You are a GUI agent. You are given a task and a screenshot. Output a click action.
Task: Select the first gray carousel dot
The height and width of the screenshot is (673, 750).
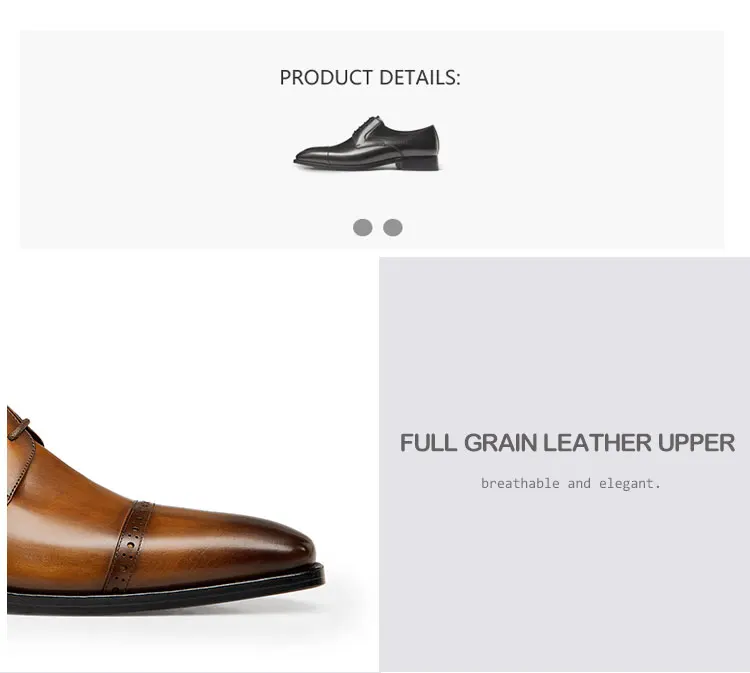(363, 227)
